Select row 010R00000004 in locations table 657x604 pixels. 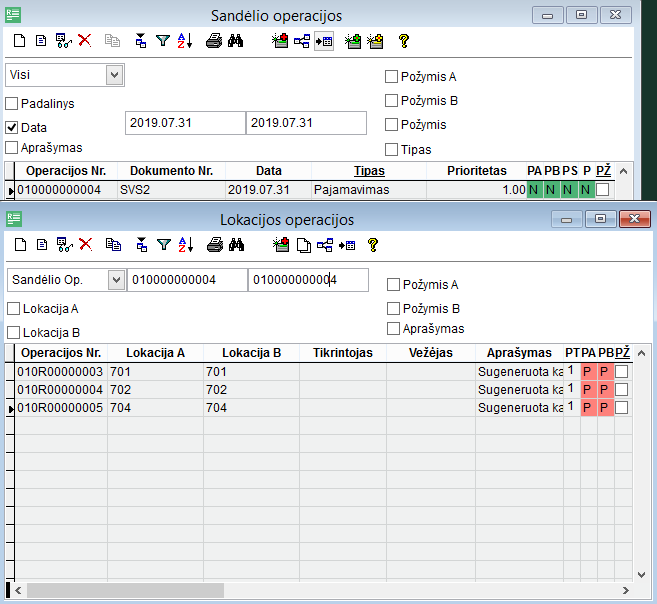60,390
